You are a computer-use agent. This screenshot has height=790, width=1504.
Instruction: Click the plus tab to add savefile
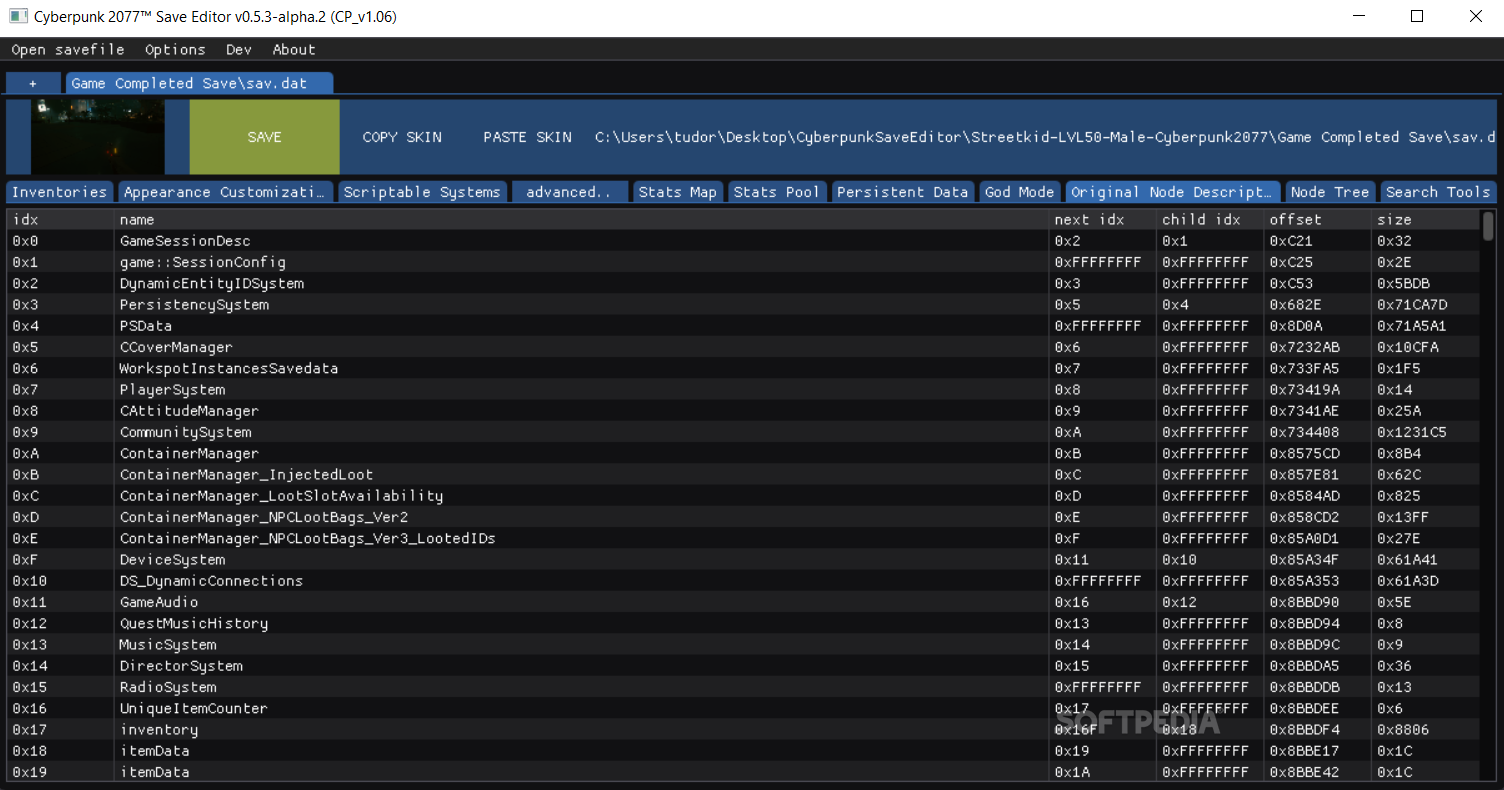click(x=33, y=83)
